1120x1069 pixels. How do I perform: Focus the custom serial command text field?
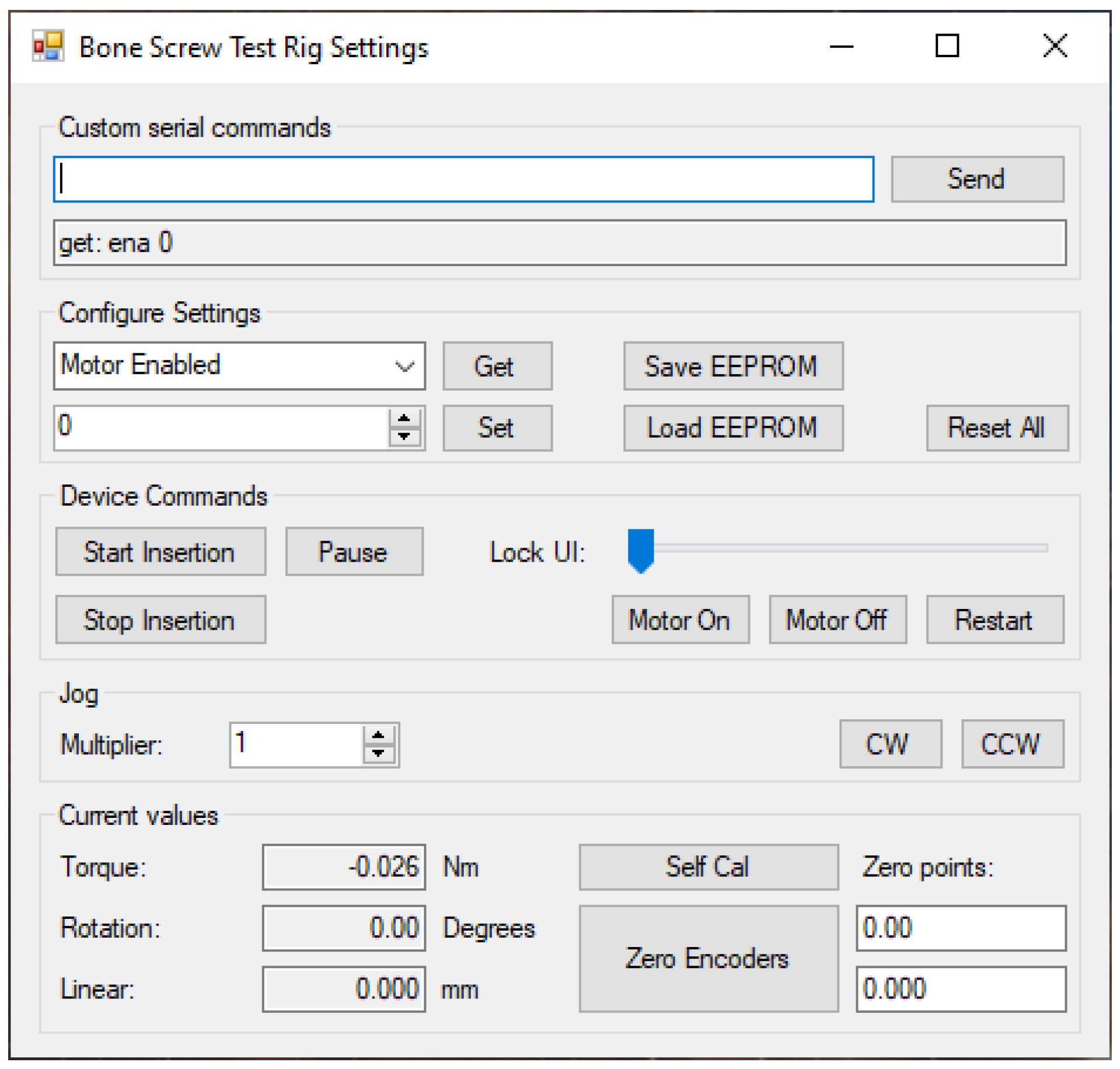[x=463, y=179]
